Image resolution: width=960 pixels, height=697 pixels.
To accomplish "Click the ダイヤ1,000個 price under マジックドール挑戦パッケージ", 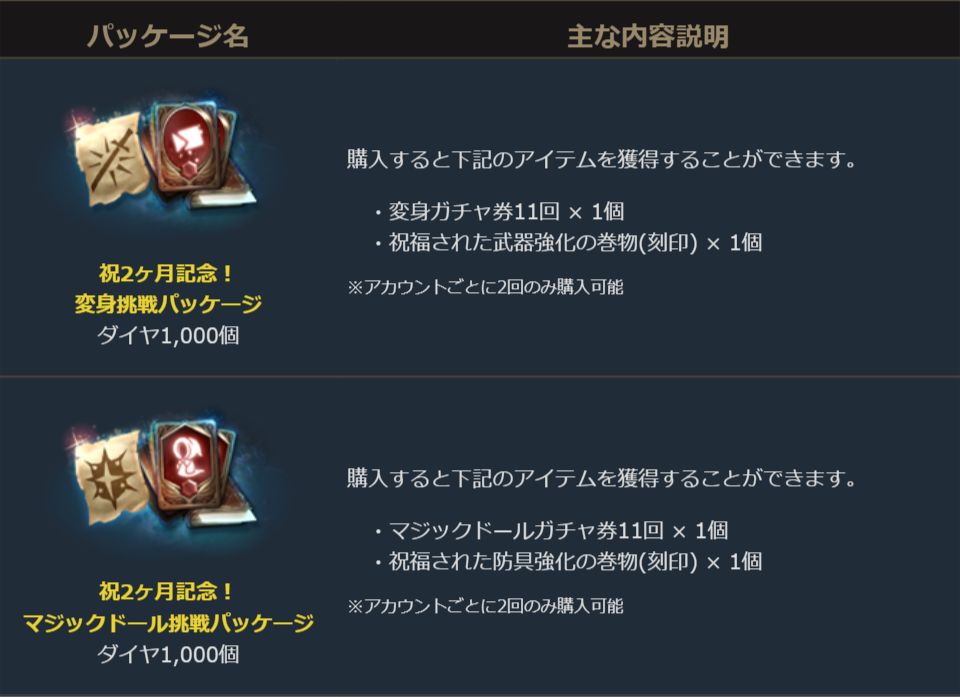I will (x=167, y=655).
